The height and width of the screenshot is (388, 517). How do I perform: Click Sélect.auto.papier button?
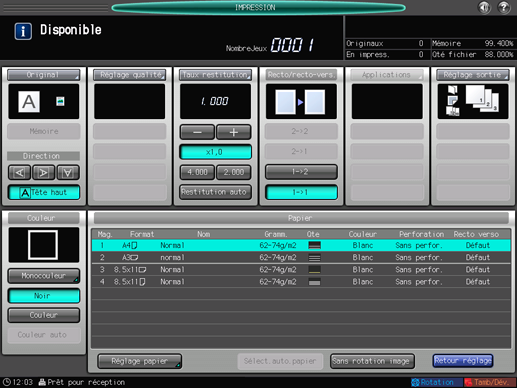pos(280,361)
